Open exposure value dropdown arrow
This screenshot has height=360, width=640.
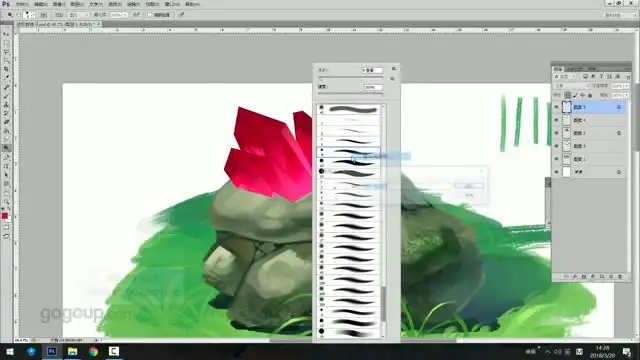(125, 15)
